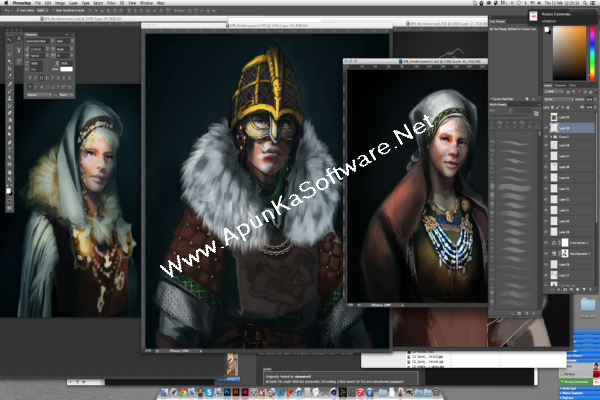Toggle the Auto-Select checkbox in the options bar
Viewport: 600px width, 400px height.
18,11
